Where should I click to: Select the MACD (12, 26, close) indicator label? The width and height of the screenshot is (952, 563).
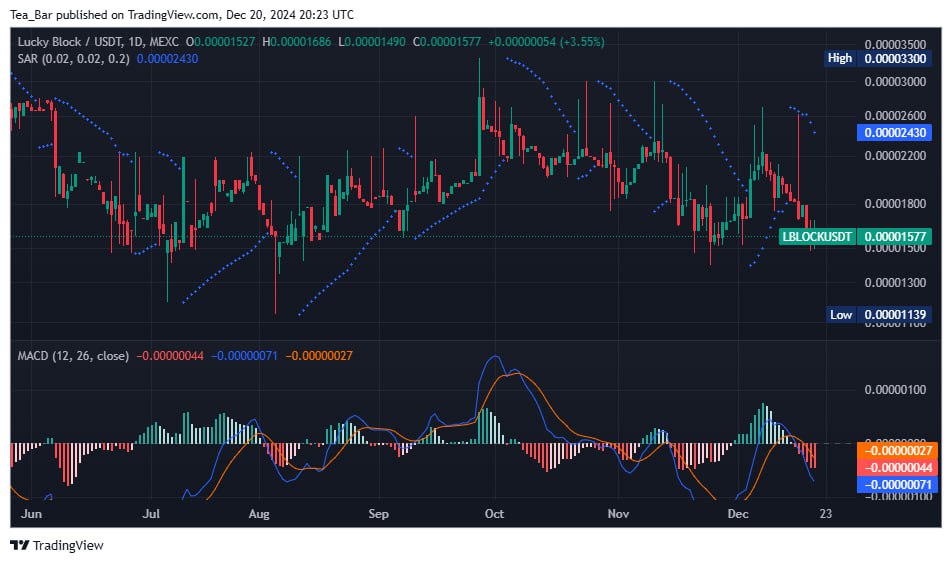point(73,356)
